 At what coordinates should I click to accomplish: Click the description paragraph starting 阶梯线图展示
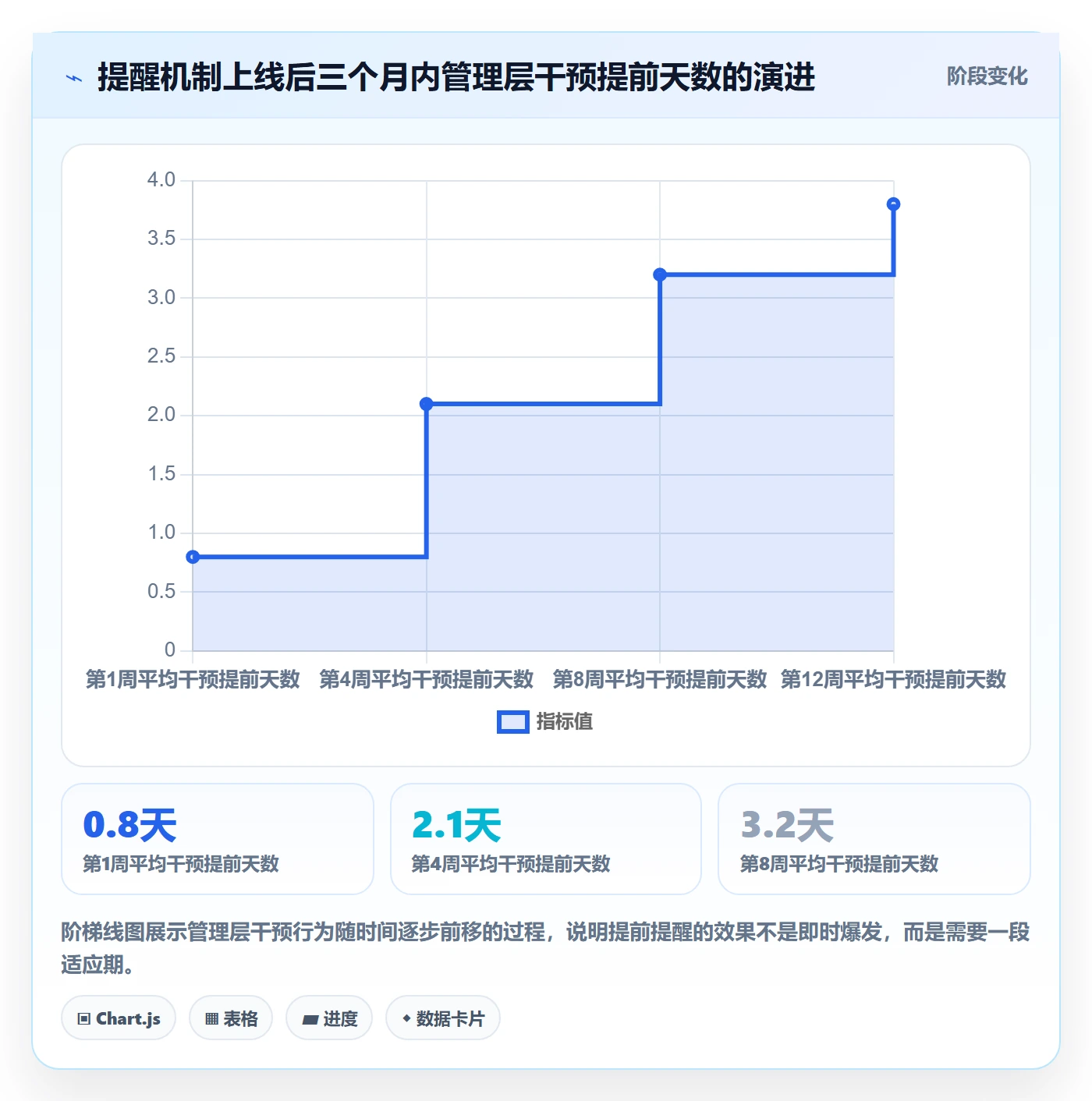(546, 948)
